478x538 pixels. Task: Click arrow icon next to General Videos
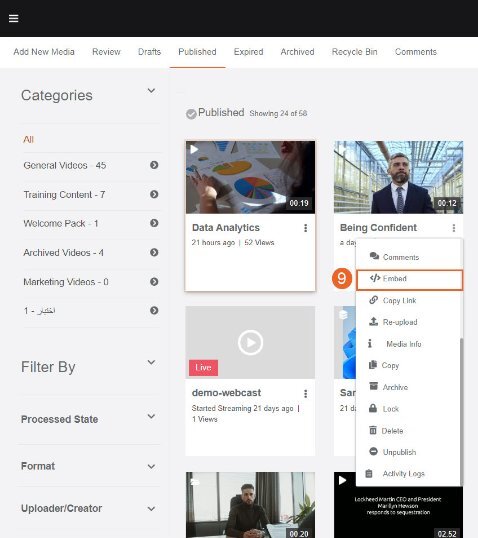154,165
